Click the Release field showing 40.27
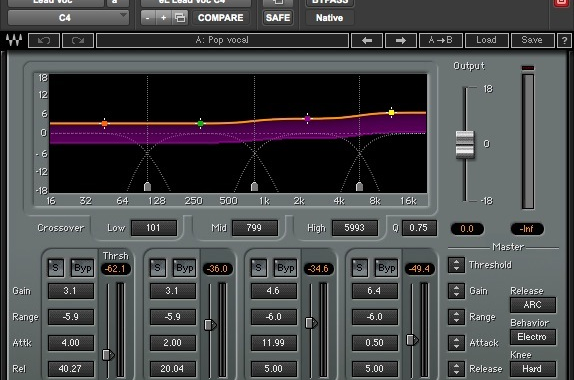Screen dimensions: 574x380 click(71, 369)
